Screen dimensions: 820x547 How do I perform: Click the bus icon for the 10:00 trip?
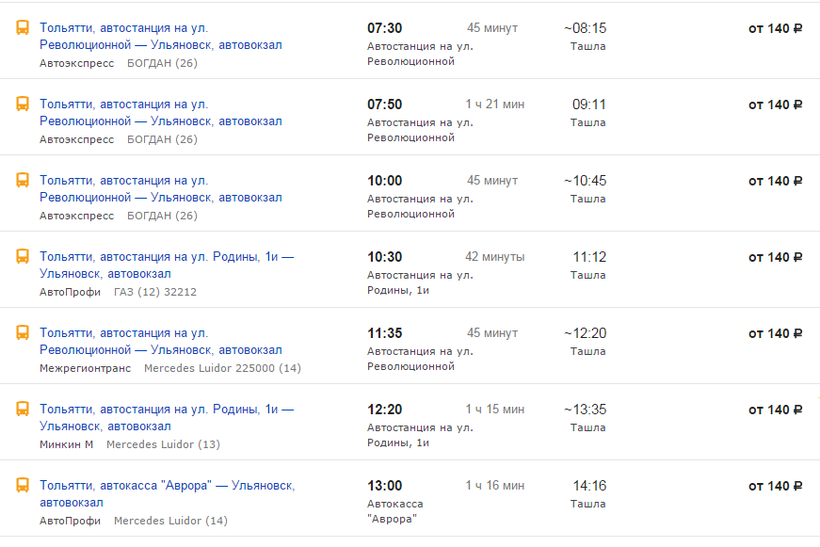(x=22, y=180)
